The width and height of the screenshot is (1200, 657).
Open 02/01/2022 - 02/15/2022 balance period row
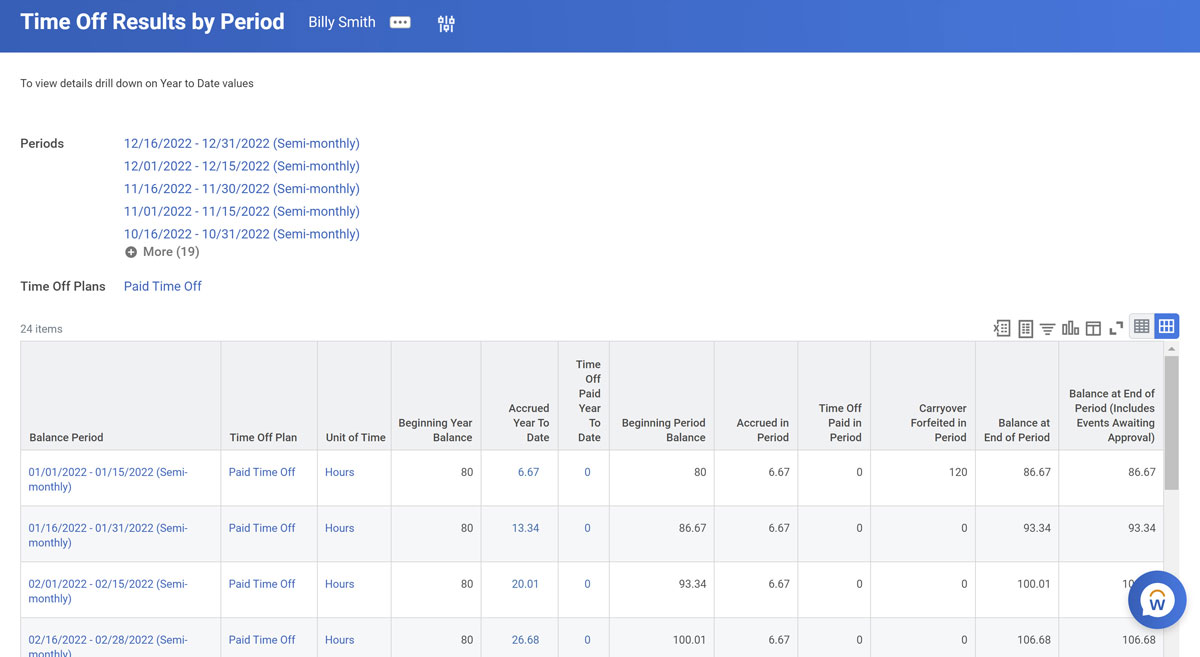pyautogui.click(x=108, y=591)
